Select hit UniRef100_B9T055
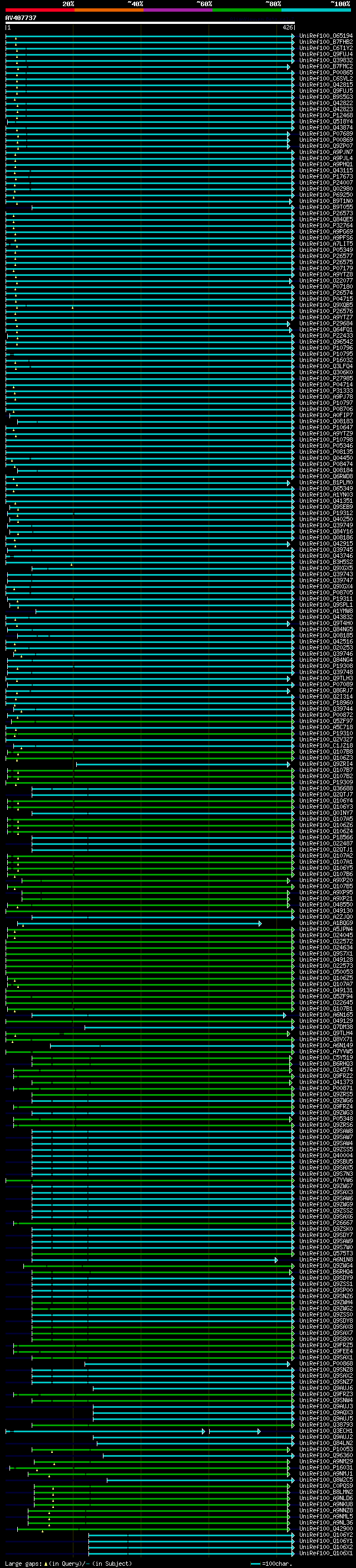 (326, 207)
